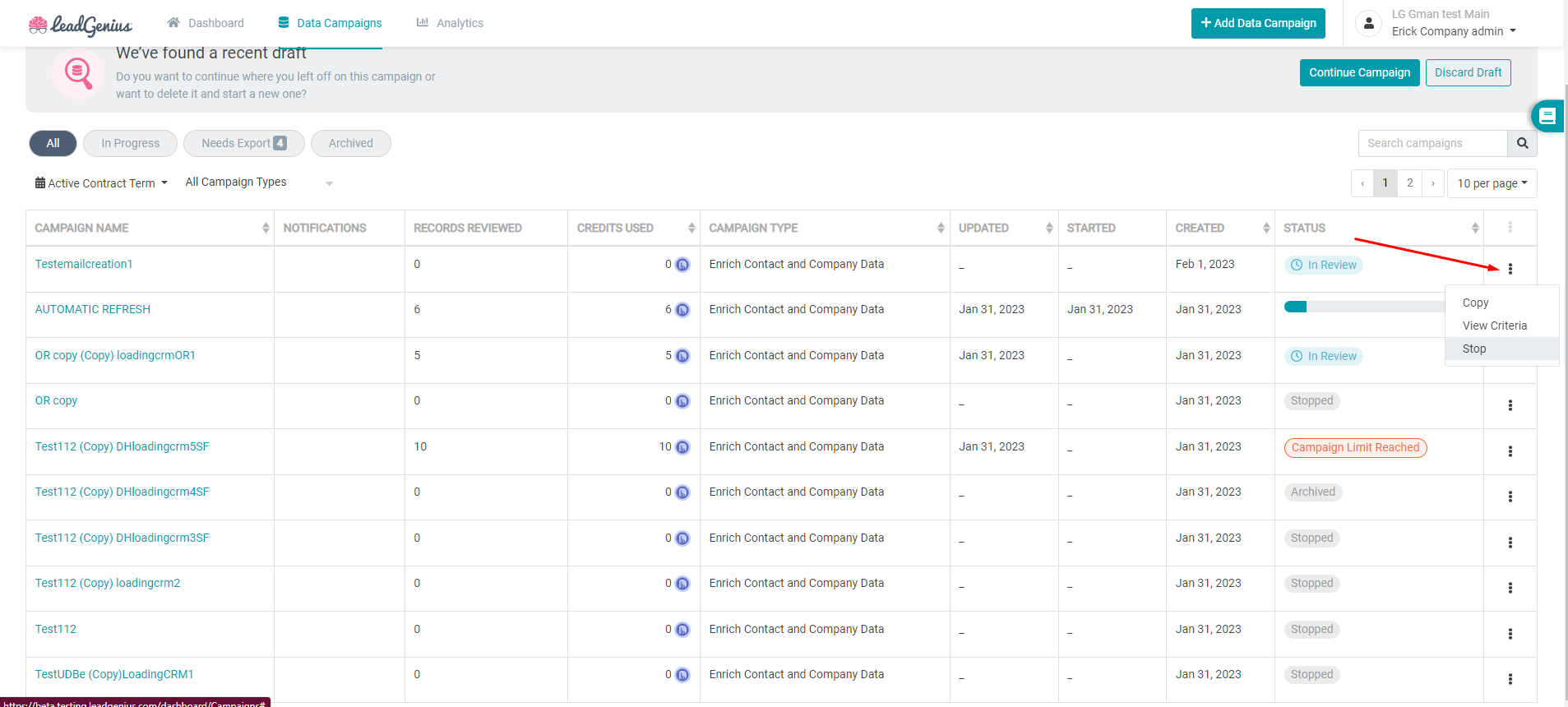Open OR copy campaign link

pyautogui.click(x=56, y=400)
